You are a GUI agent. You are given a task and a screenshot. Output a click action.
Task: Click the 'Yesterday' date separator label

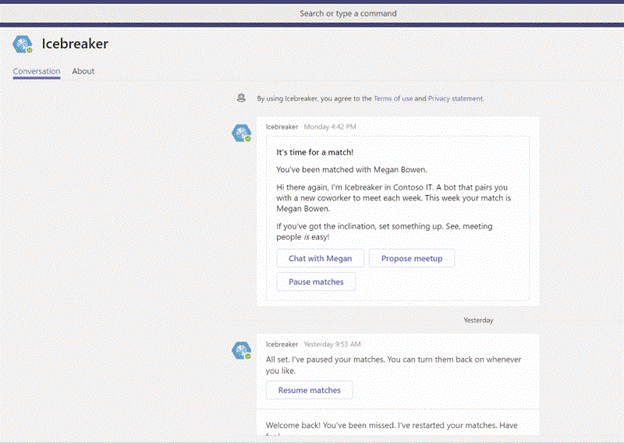click(478, 320)
